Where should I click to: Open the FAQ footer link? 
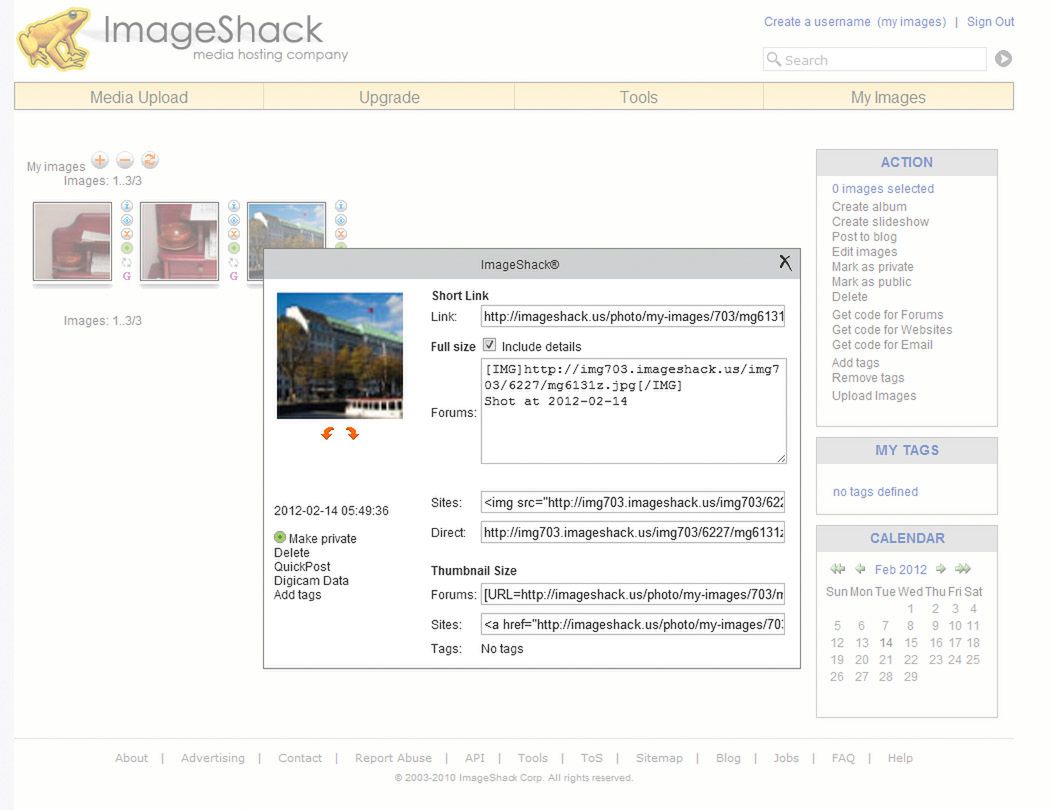click(x=843, y=758)
